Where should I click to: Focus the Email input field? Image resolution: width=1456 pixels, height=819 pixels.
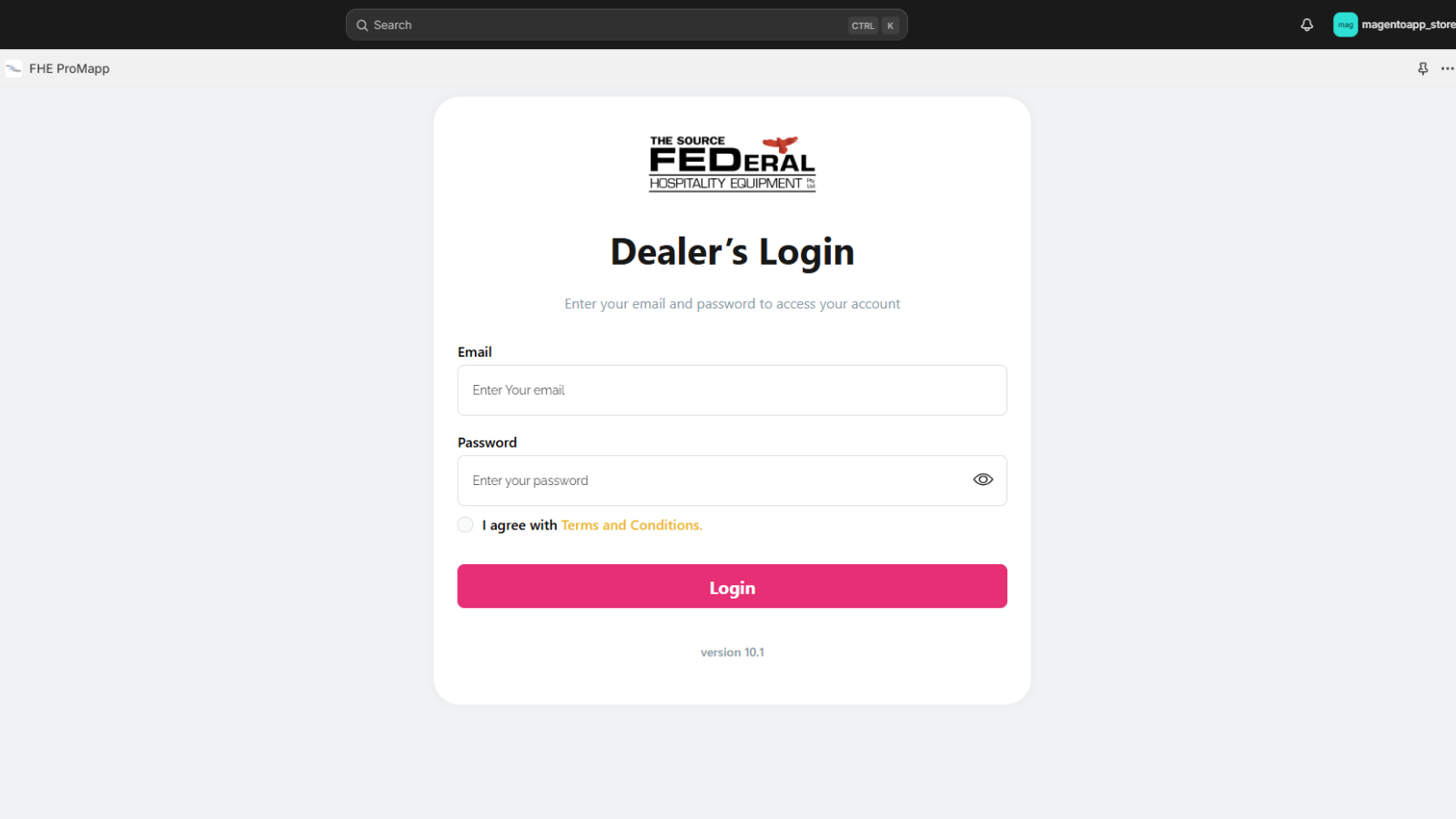733,390
